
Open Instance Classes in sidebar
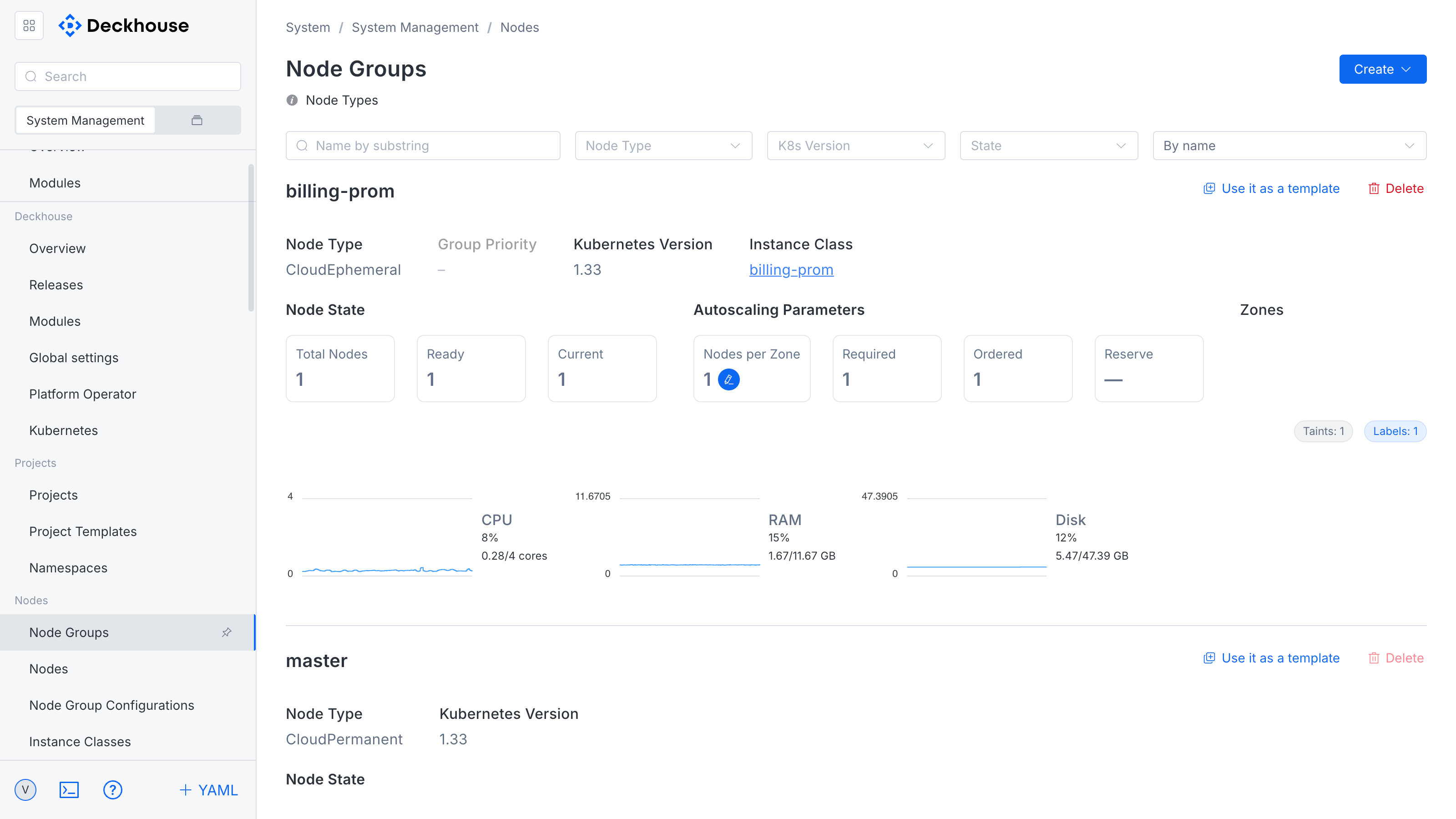128,742
